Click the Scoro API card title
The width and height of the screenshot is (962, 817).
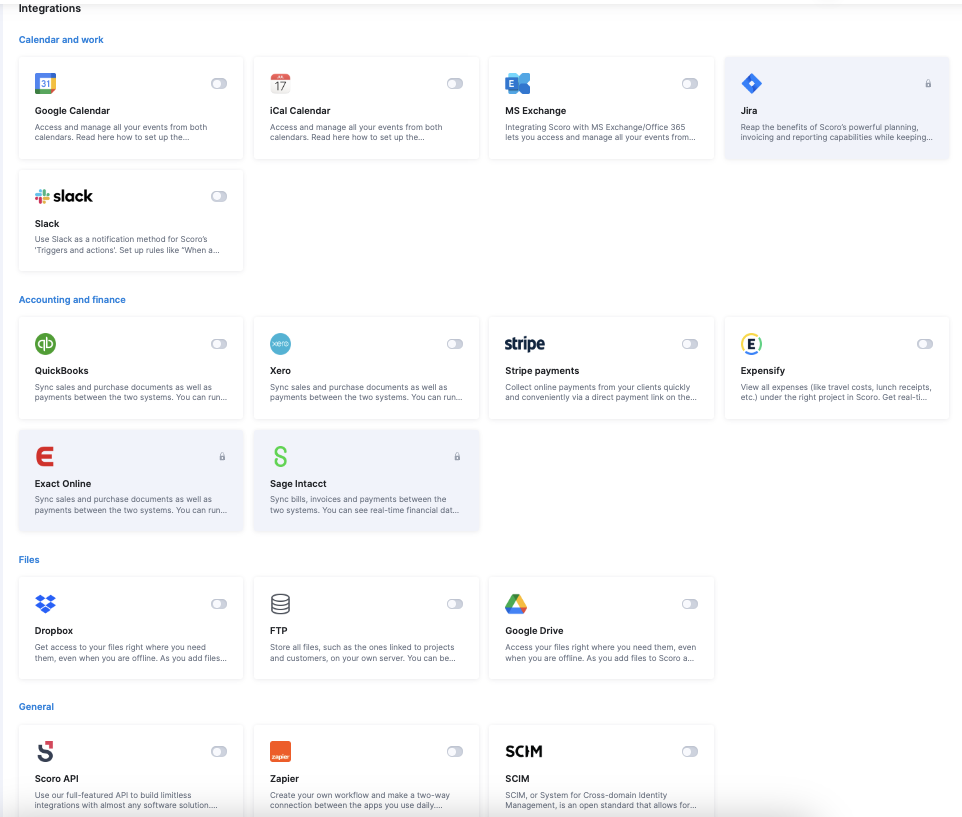(56, 779)
